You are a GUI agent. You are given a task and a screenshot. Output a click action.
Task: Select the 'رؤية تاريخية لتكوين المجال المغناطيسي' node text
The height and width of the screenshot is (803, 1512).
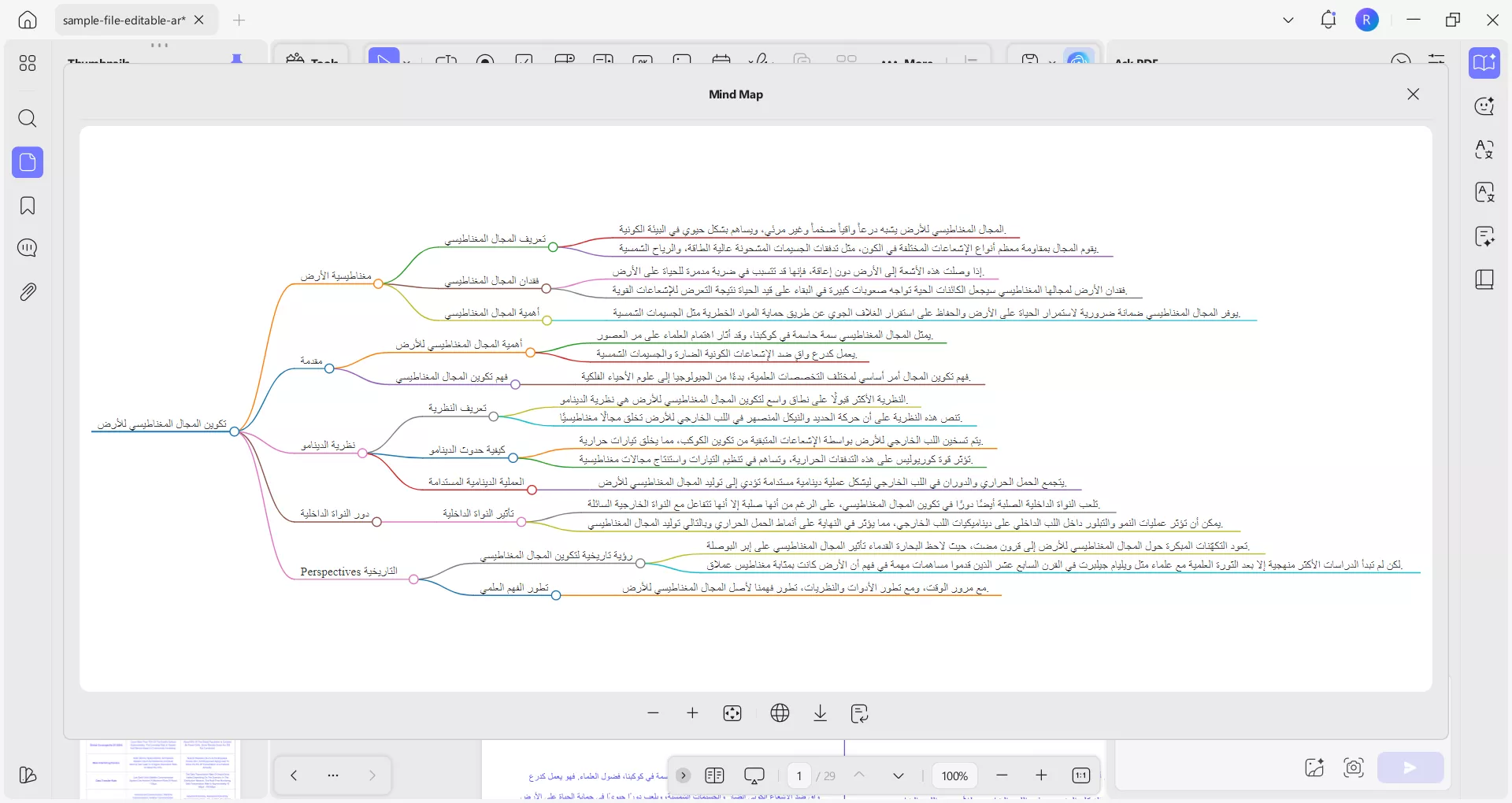pyautogui.click(x=557, y=555)
